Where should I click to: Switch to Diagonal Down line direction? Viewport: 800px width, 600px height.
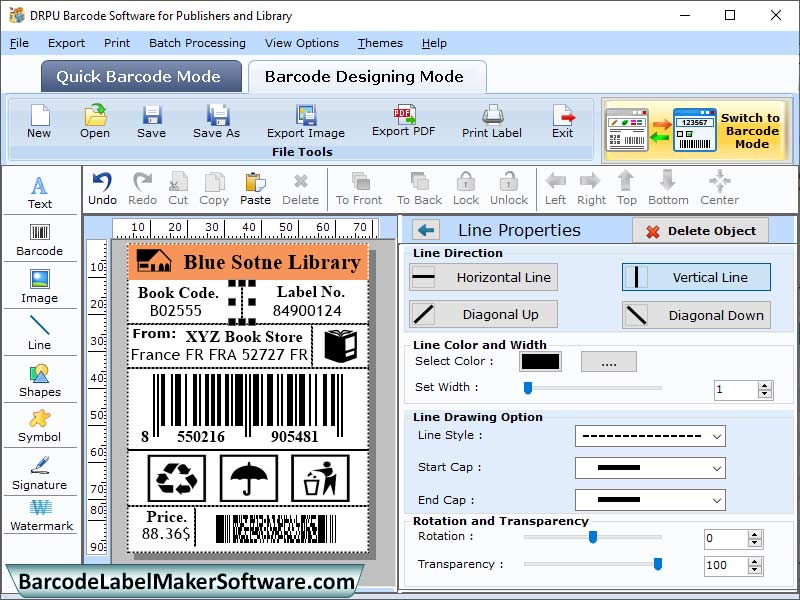click(x=695, y=314)
